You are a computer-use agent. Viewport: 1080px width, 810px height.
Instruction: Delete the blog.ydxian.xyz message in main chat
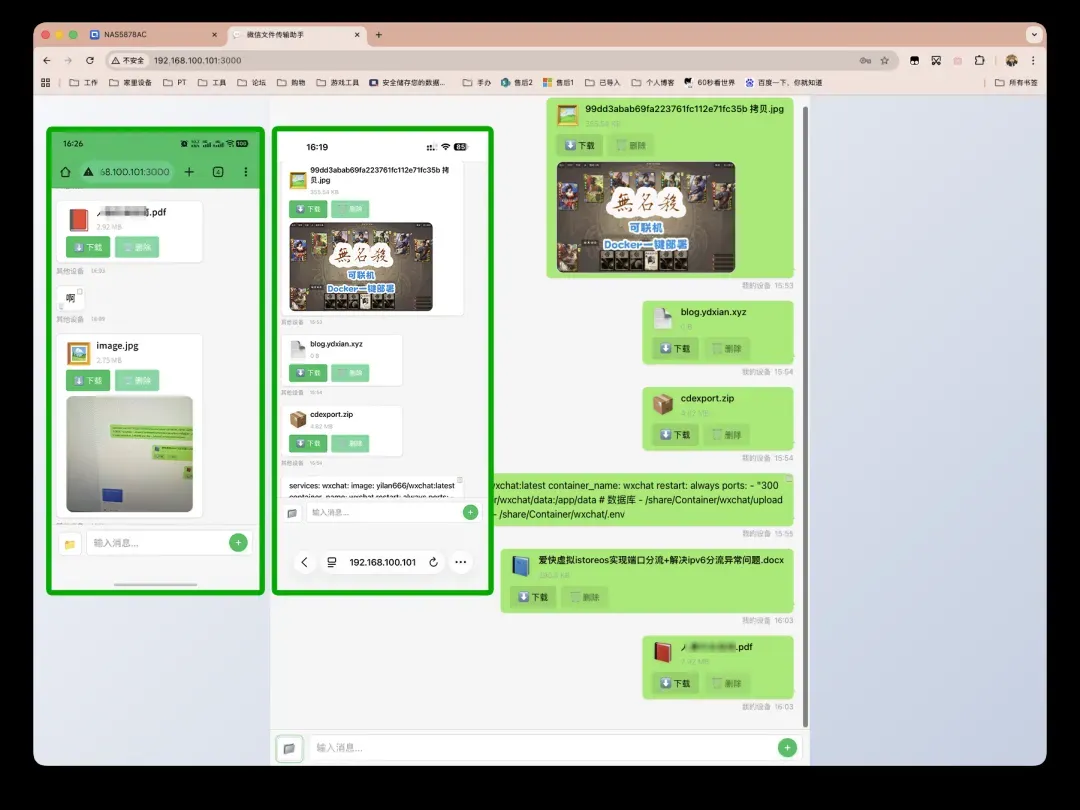point(727,349)
